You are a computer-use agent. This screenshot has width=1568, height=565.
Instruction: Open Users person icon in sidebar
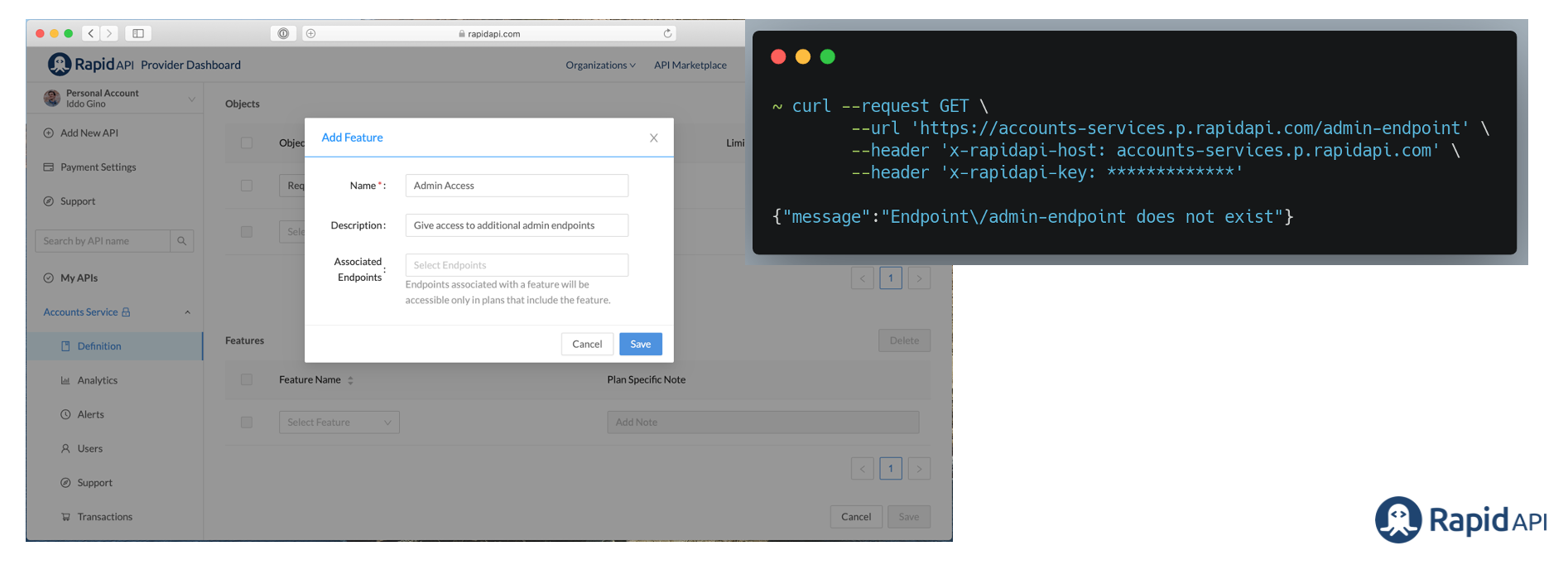65,448
